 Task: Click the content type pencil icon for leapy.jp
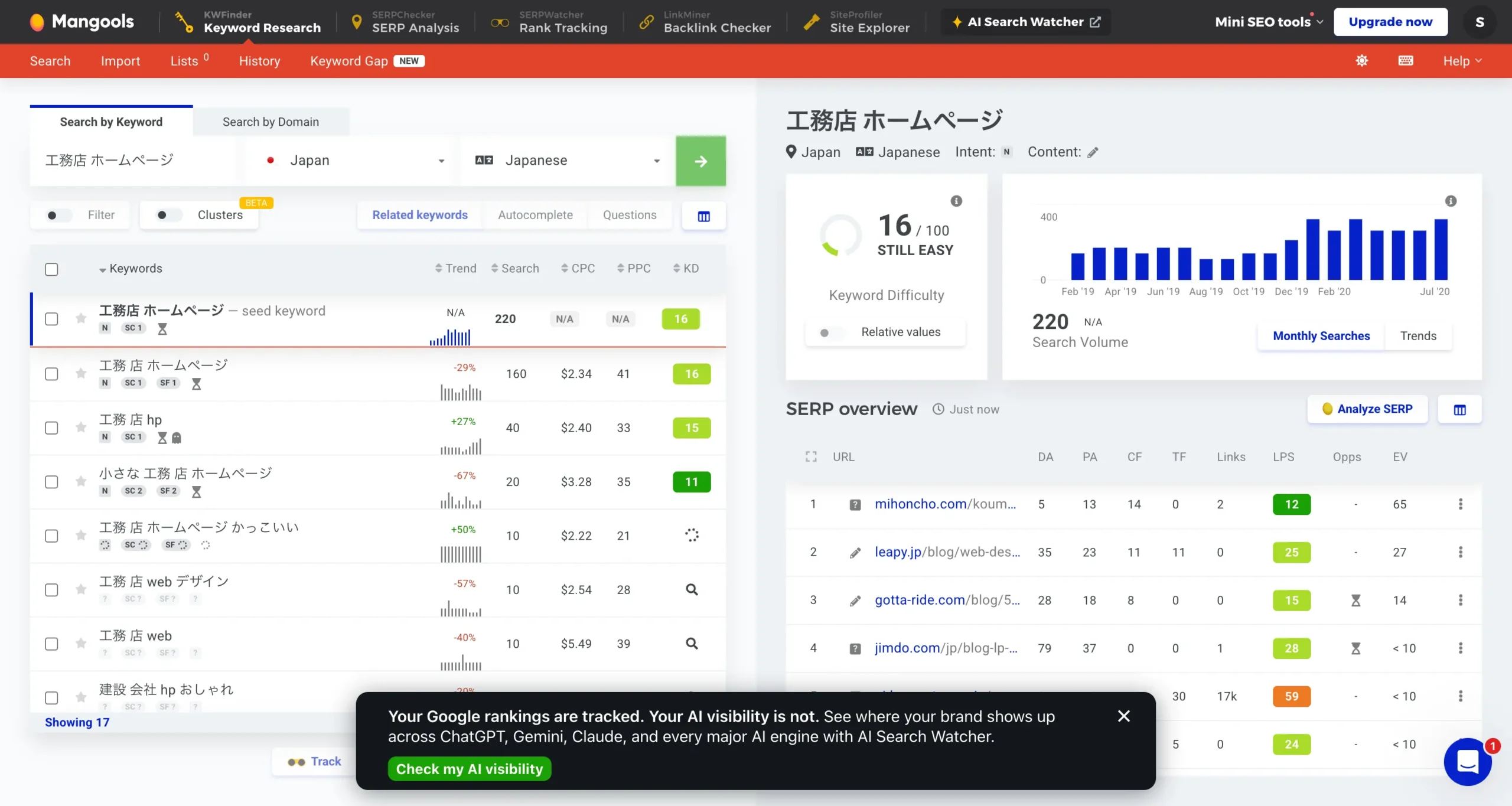(855, 553)
